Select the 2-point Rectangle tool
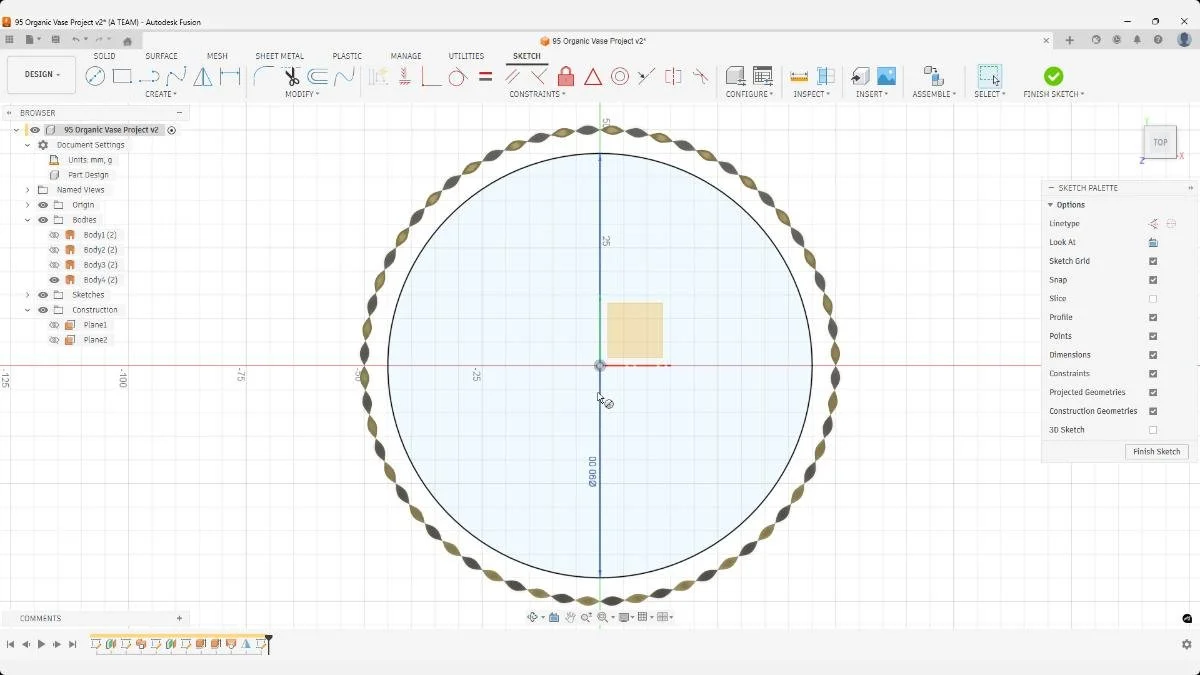 [x=123, y=76]
